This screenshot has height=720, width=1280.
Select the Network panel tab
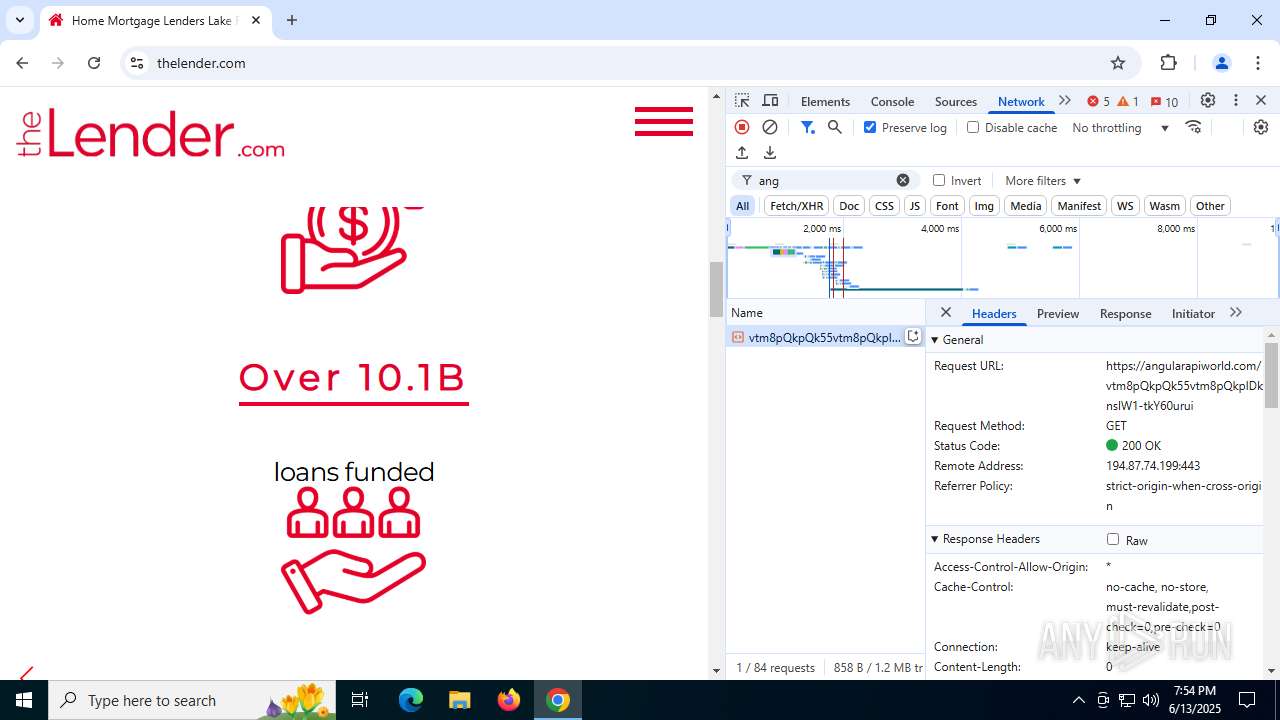click(1021, 101)
